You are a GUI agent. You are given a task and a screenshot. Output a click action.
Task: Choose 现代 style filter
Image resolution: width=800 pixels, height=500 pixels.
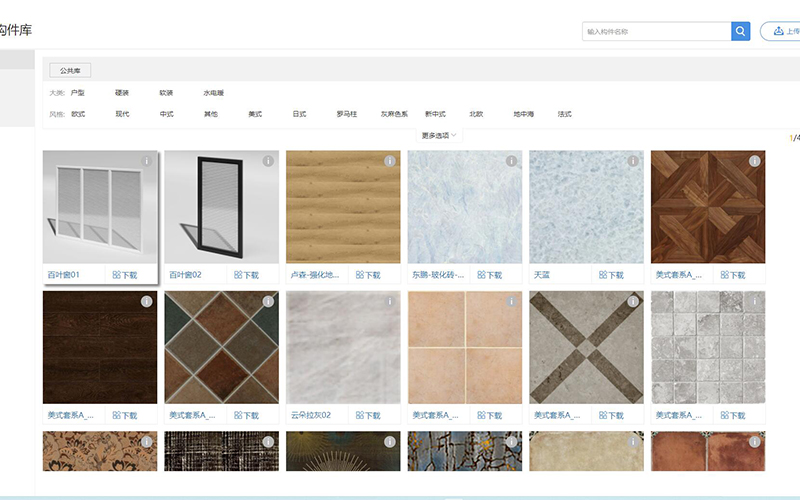(122, 114)
